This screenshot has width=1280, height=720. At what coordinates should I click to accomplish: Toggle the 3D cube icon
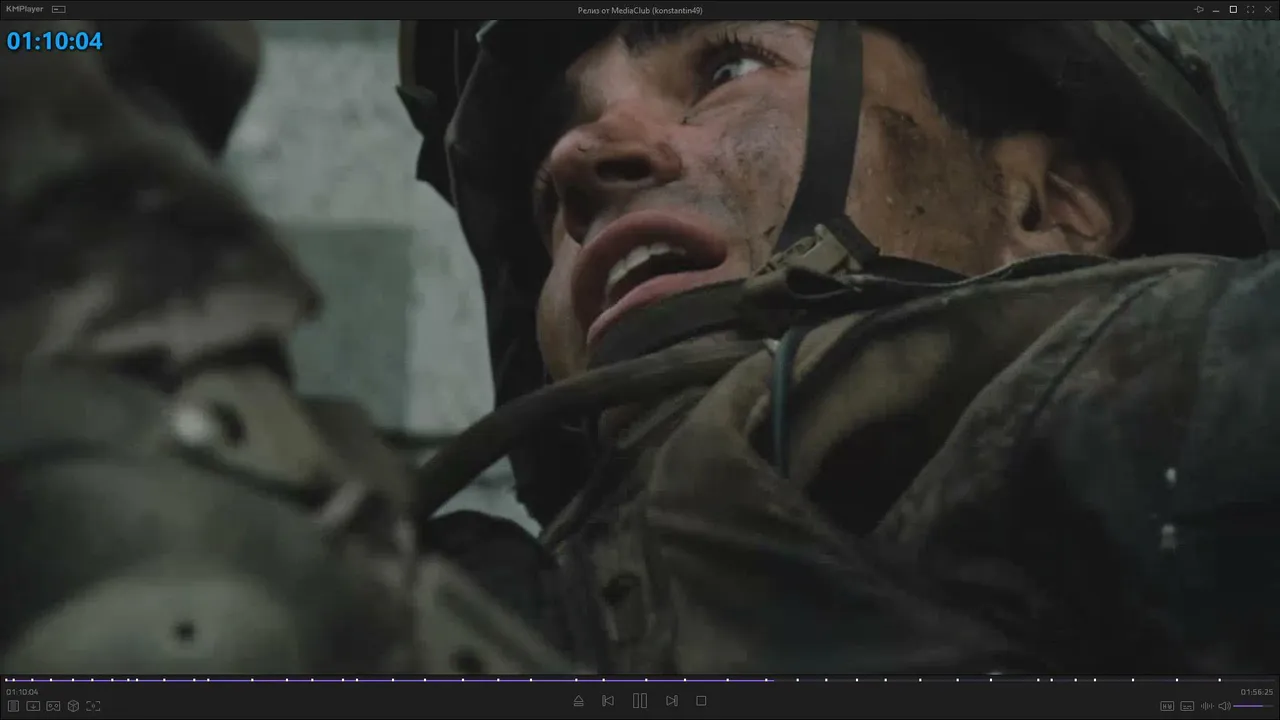pyautogui.click(x=73, y=706)
